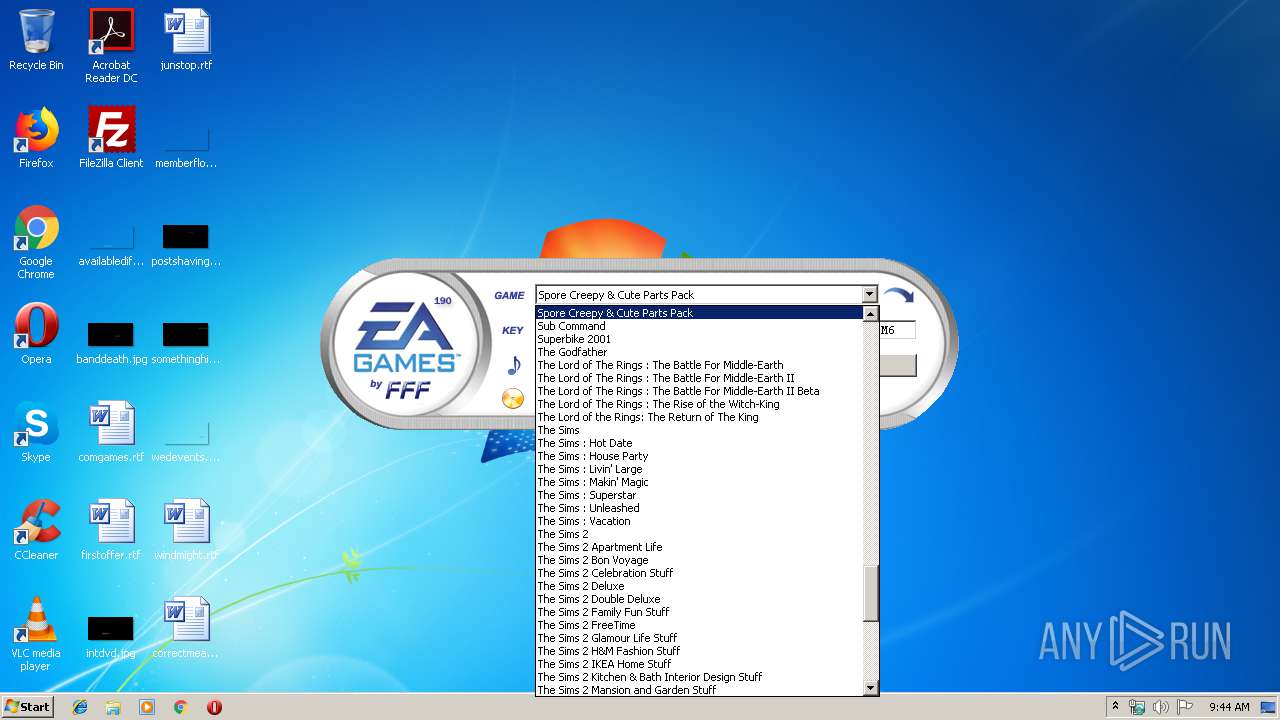The width and height of the screenshot is (1280, 720).
Task: Select the Opera desktop shortcut
Action: pyautogui.click(x=36, y=334)
